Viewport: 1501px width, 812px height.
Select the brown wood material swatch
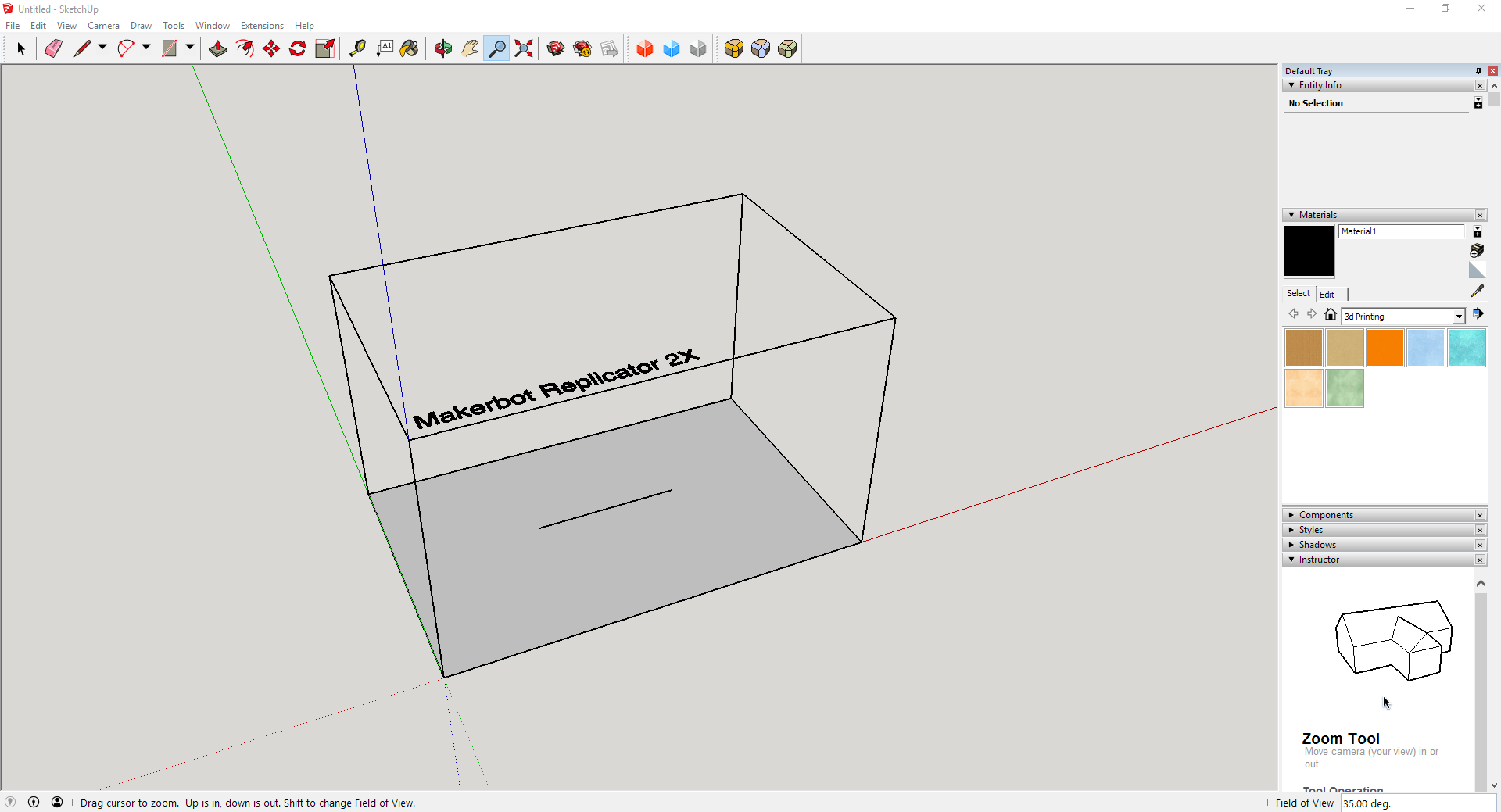click(x=1304, y=348)
